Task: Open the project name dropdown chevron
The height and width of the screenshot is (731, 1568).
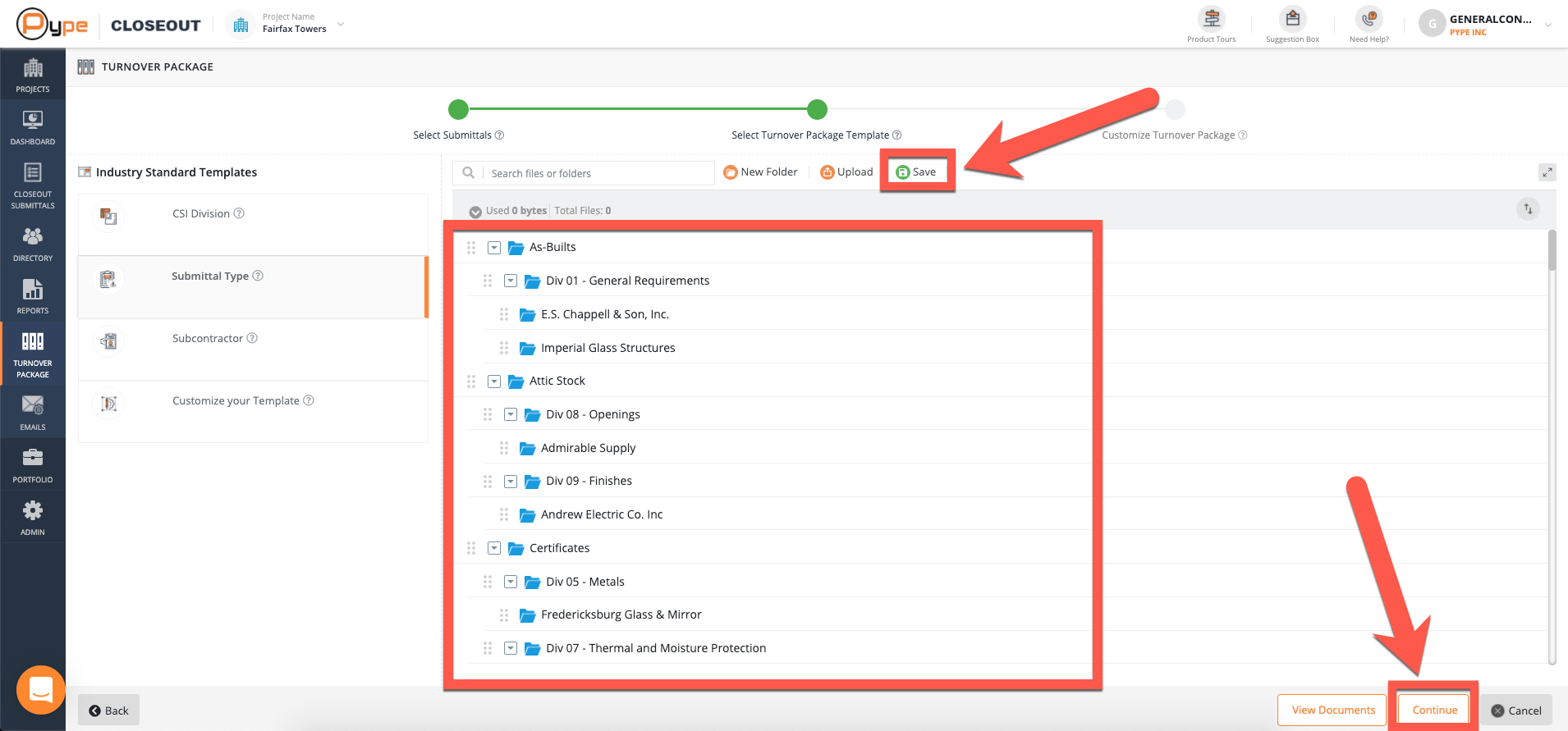Action: pyautogui.click(x=341, y=25)
